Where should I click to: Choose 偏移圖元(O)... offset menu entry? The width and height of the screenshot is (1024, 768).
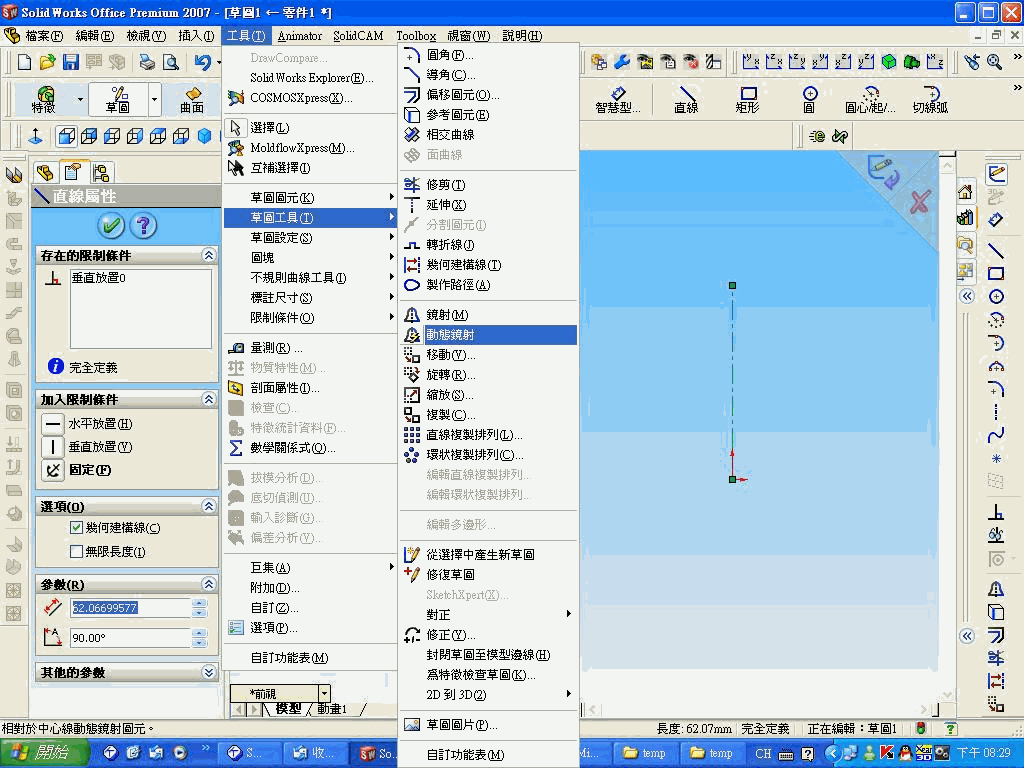tap(488, 95)
